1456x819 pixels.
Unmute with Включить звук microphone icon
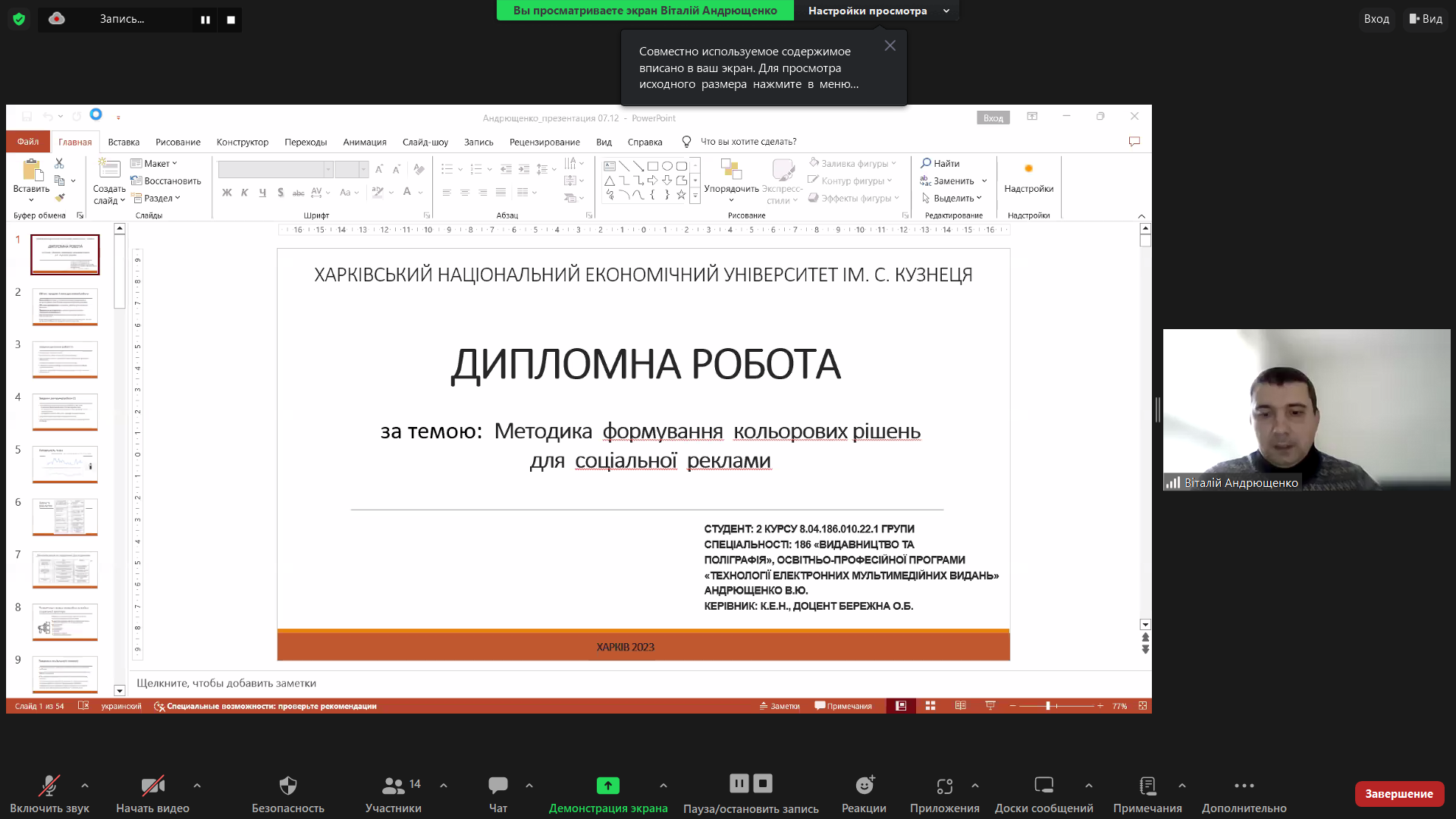coord(49,785)
